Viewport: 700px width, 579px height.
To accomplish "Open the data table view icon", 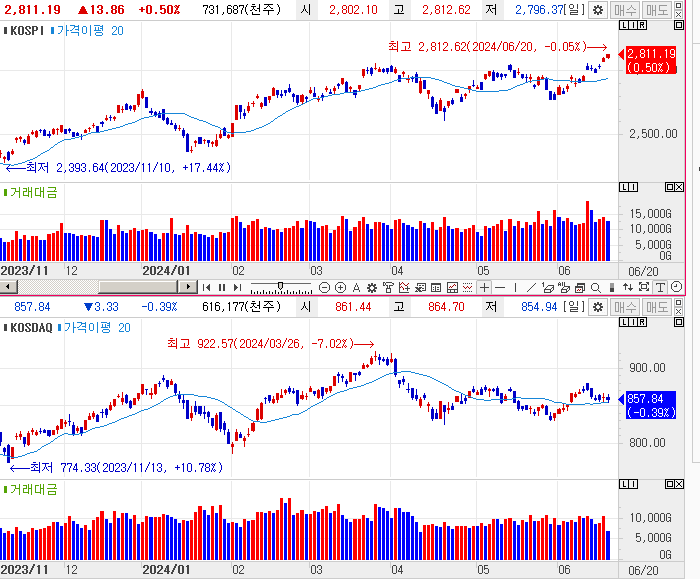I will tap(436, 287).
